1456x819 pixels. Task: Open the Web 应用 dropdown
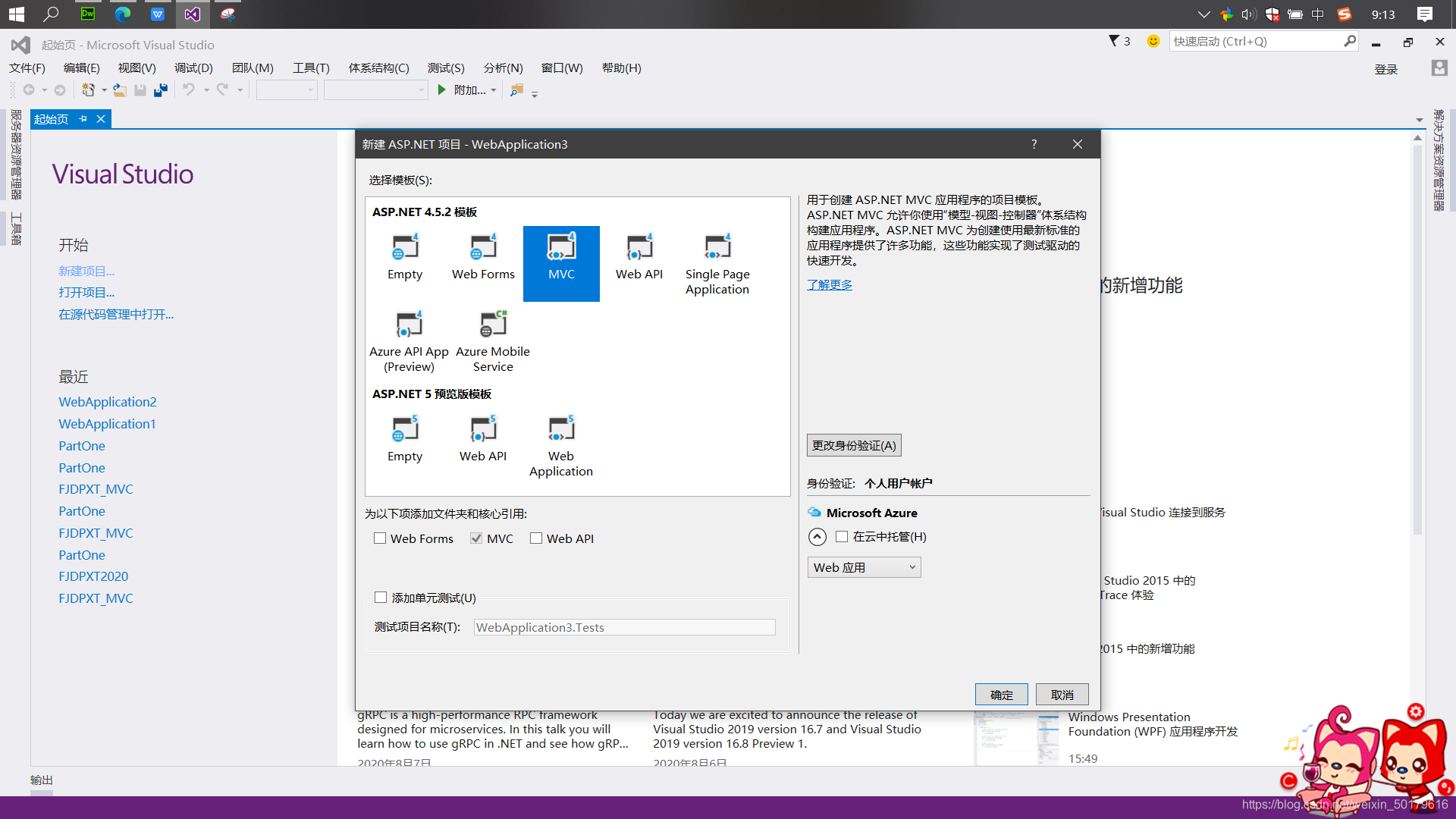(x=864, y=567)
